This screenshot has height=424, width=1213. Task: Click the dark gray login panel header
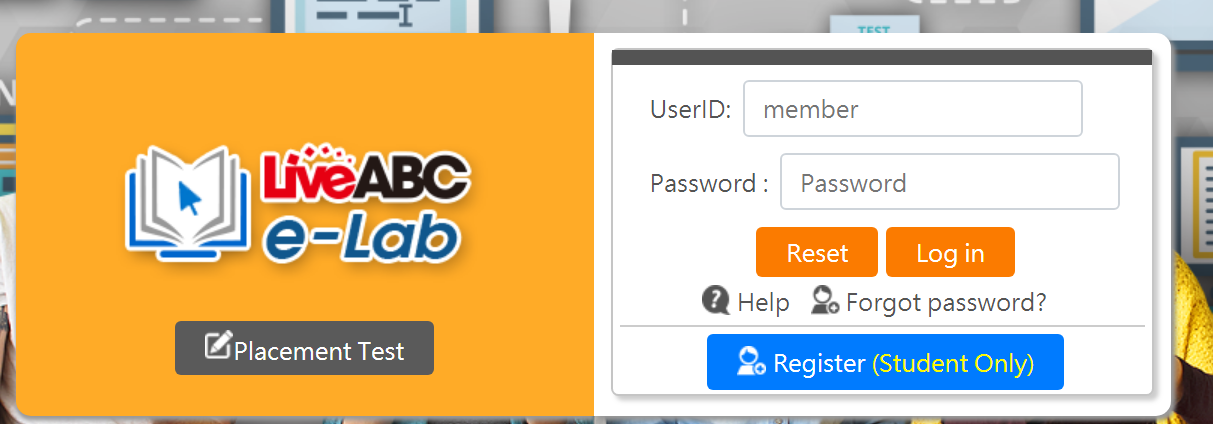tap(882, 57)
